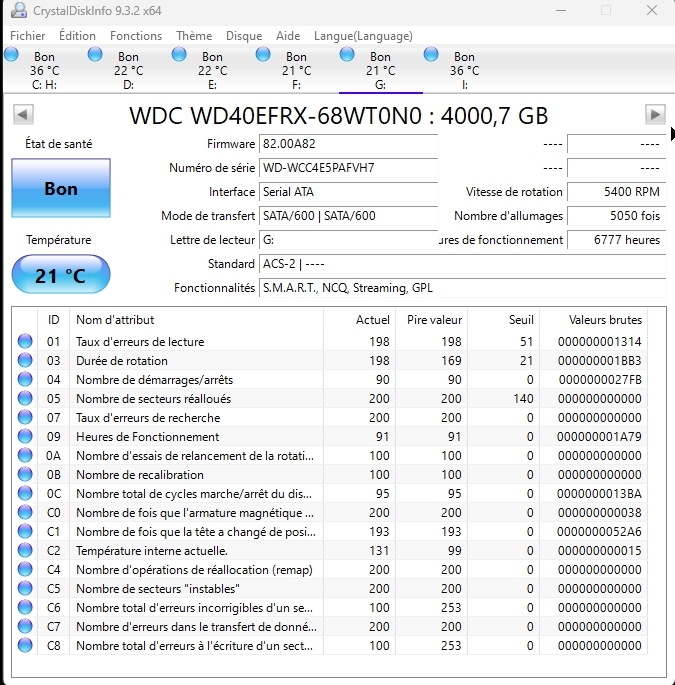675x685 pixels.
Task: Click status icon for attribute C6
Action: [25, 607]
